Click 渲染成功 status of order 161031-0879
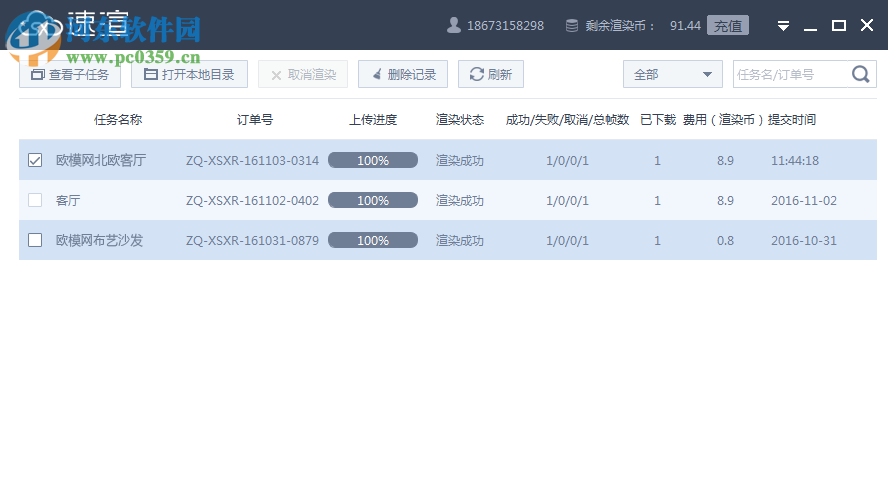The image size is (888, 488). point(460,241)
